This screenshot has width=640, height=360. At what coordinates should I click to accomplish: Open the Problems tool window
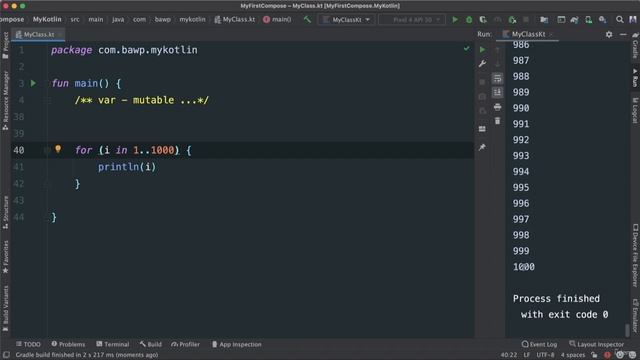click(x=68, y=344)
